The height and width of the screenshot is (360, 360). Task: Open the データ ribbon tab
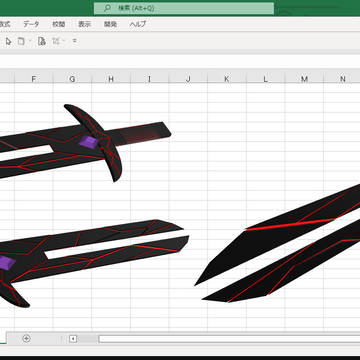(31, 24)
